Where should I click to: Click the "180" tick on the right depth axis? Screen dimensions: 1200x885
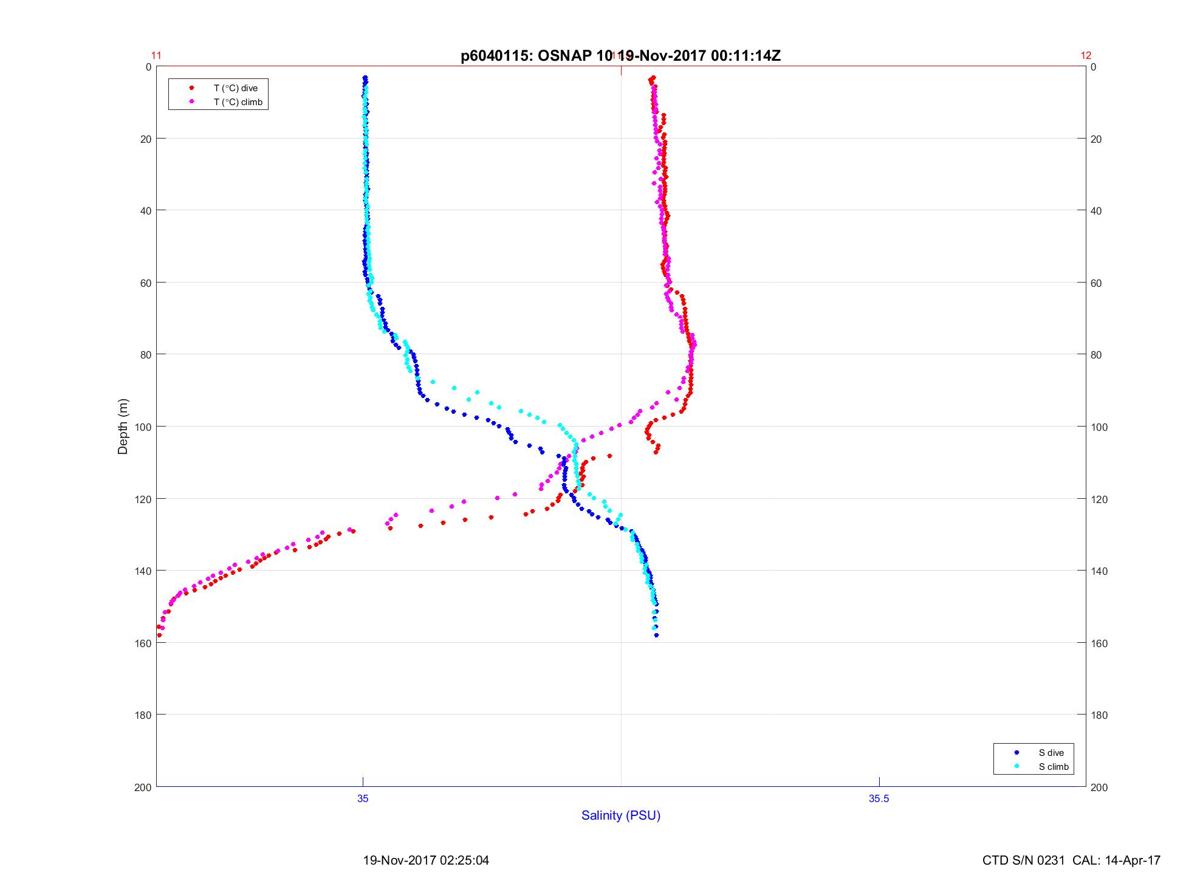point(1099,715)
